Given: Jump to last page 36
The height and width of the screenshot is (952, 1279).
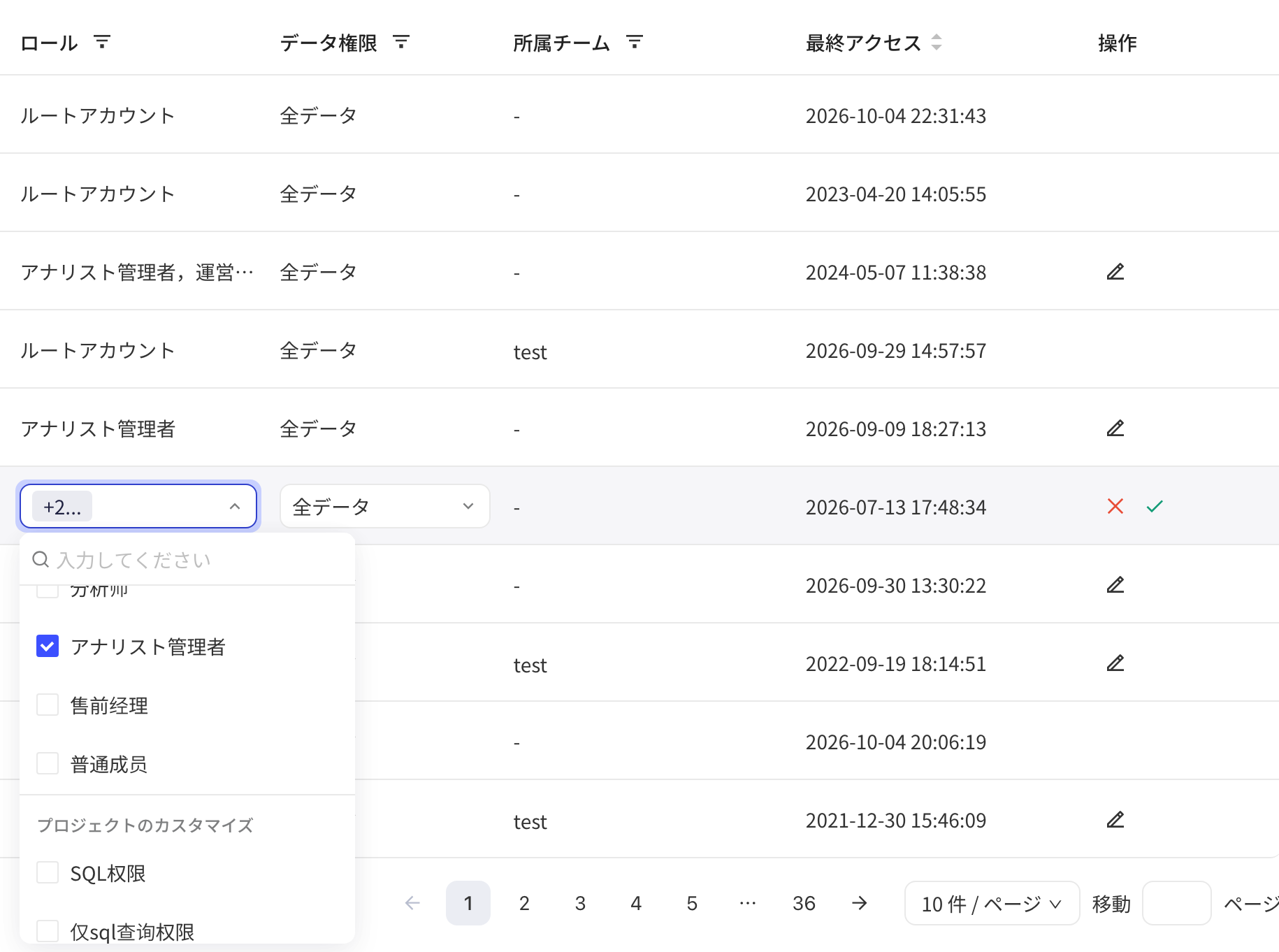Looking at the screenshot, I should (804, 903).
